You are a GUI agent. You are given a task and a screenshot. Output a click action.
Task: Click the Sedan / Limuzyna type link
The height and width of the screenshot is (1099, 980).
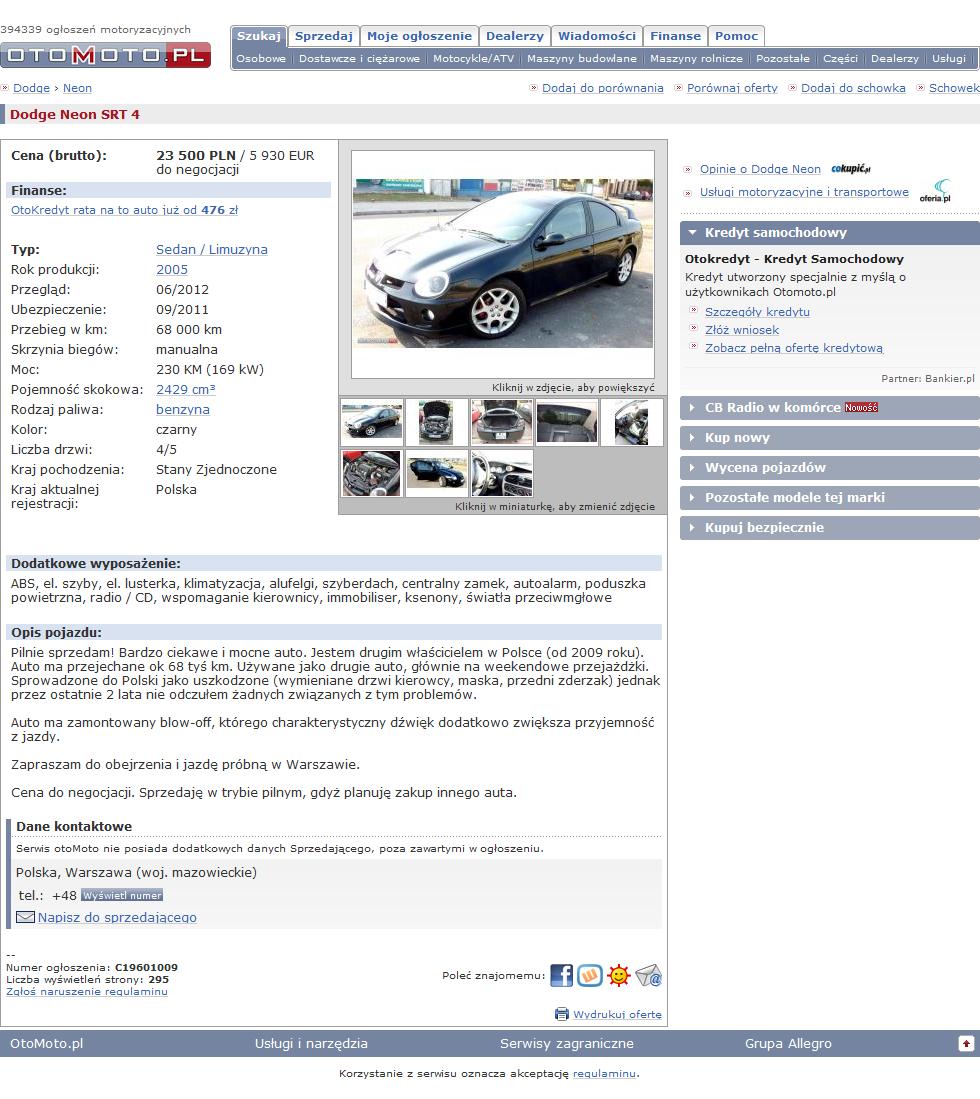coord(212,250)
